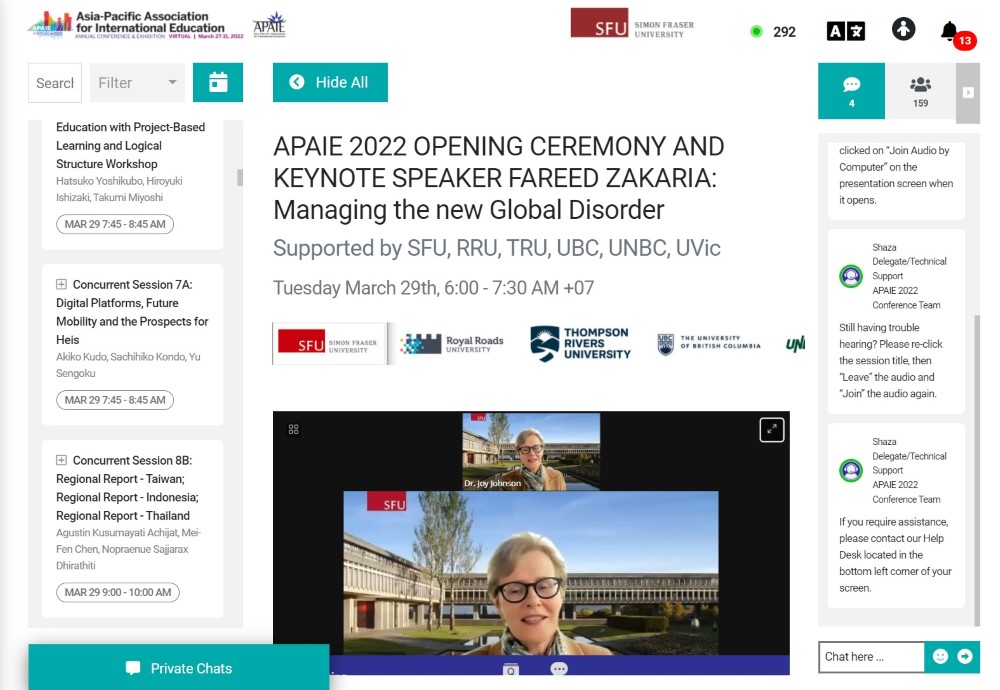Switch to the attendees tab showing 159
This screenshot has width=1000, height=690.
920,91
